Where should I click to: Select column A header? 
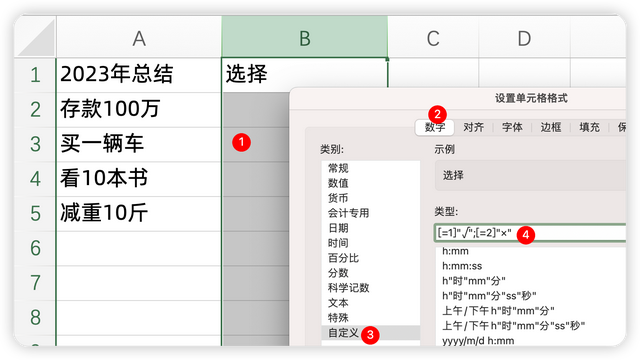coord(139,38)
